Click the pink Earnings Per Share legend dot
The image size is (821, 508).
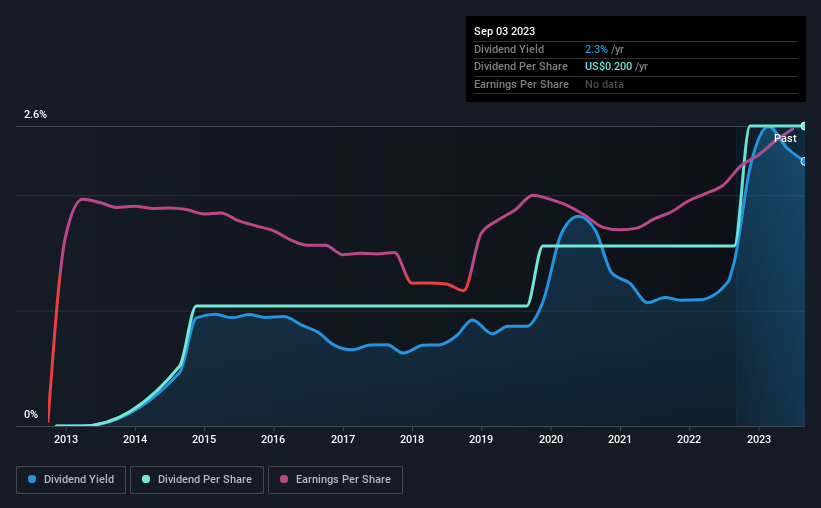pos(284,479)
